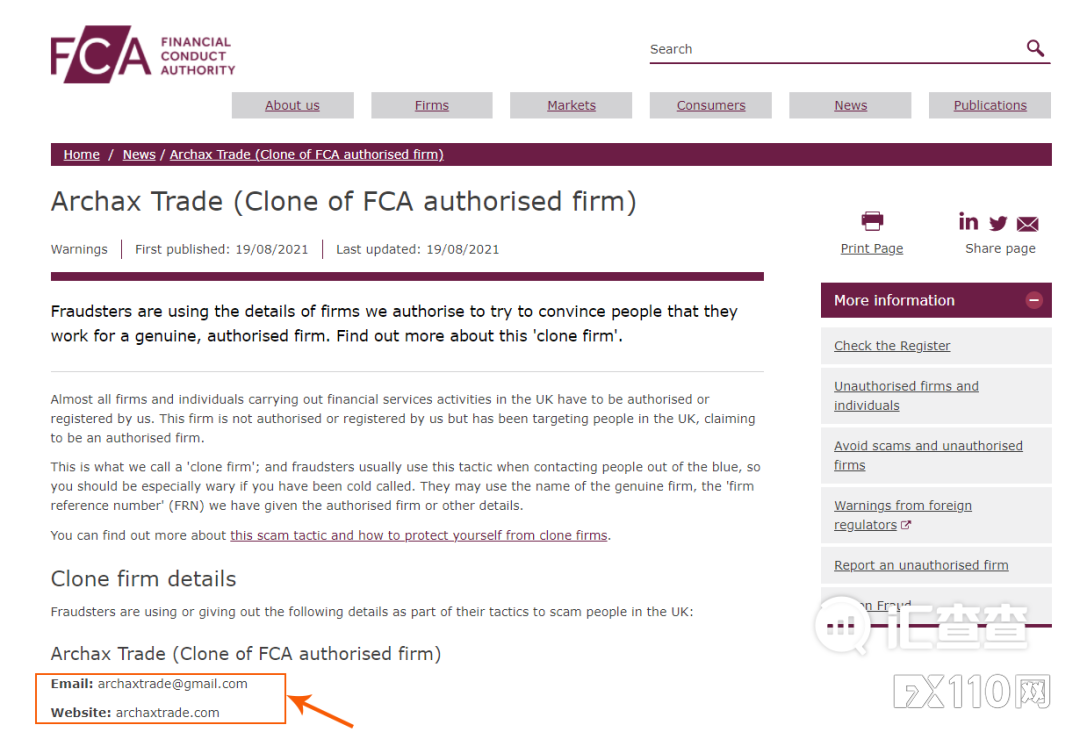Open the About us menu

click(x=292, y=105)
